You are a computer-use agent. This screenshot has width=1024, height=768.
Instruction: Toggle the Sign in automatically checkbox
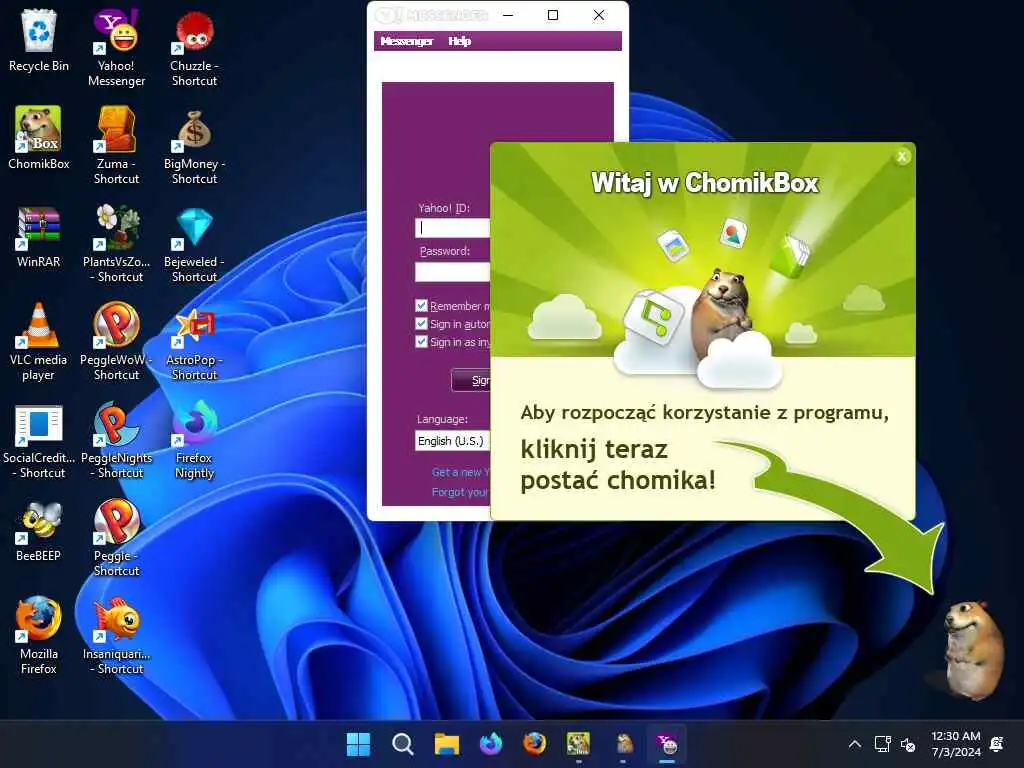(x=421, y=323)
